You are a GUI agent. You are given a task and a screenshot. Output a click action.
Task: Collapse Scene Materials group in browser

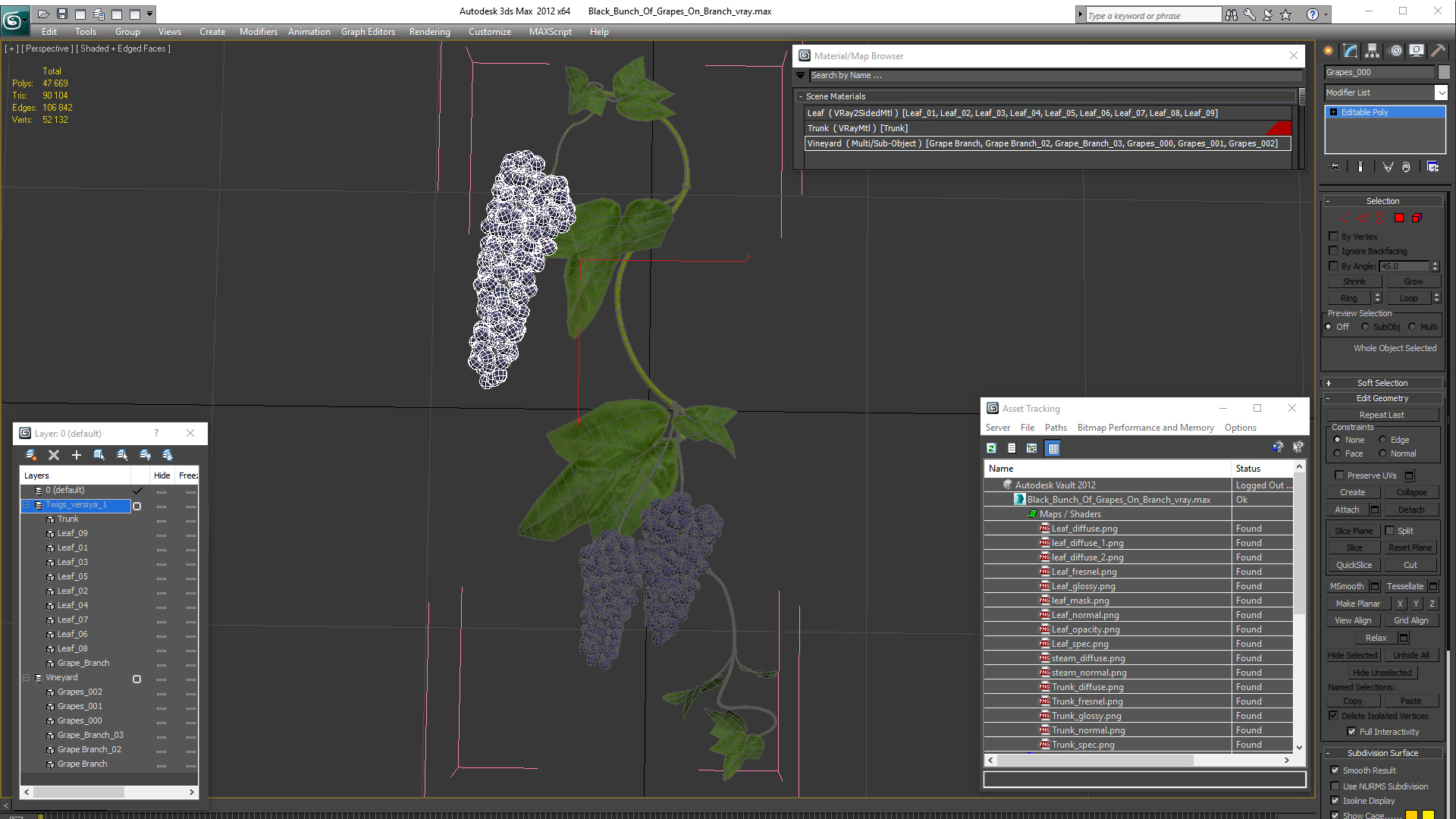[801, 96]
